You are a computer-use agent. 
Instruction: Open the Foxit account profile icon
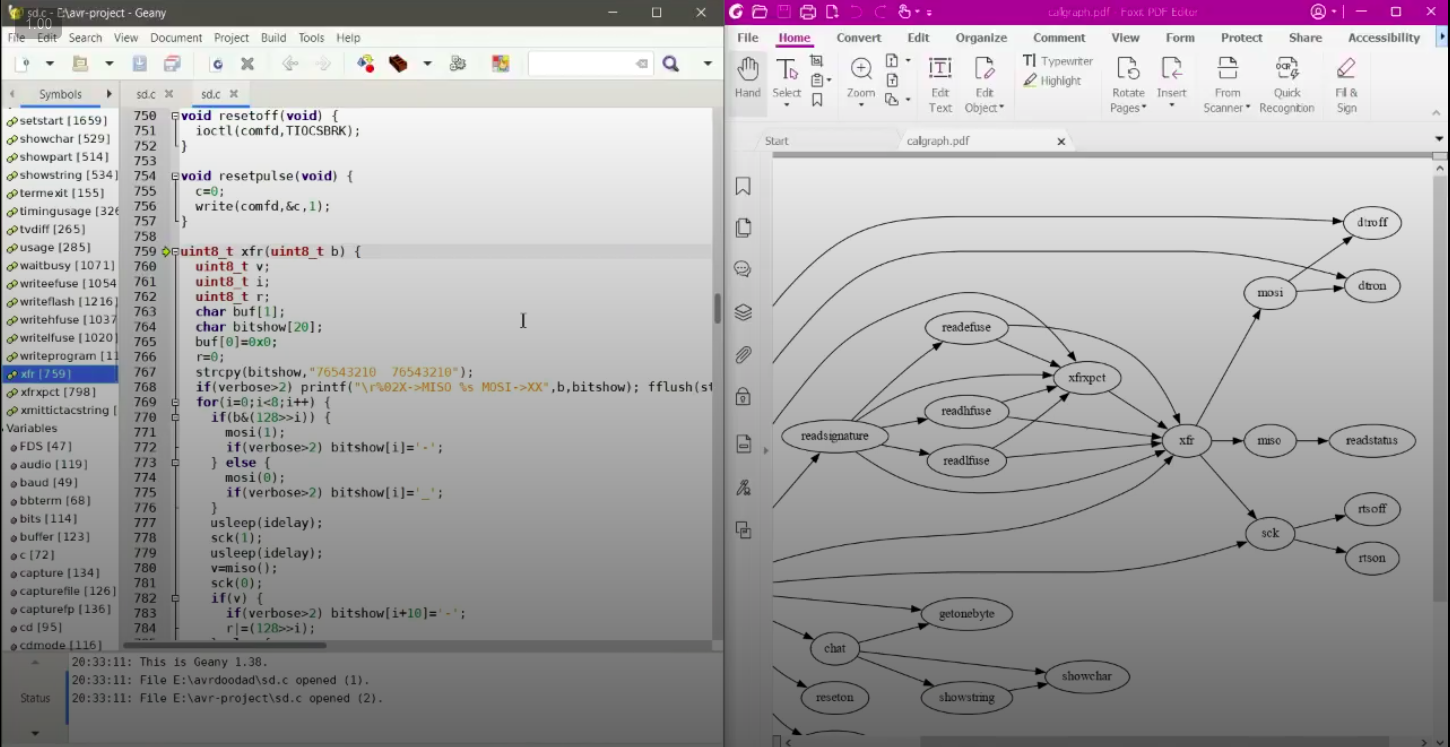(x=1318, y=12)
